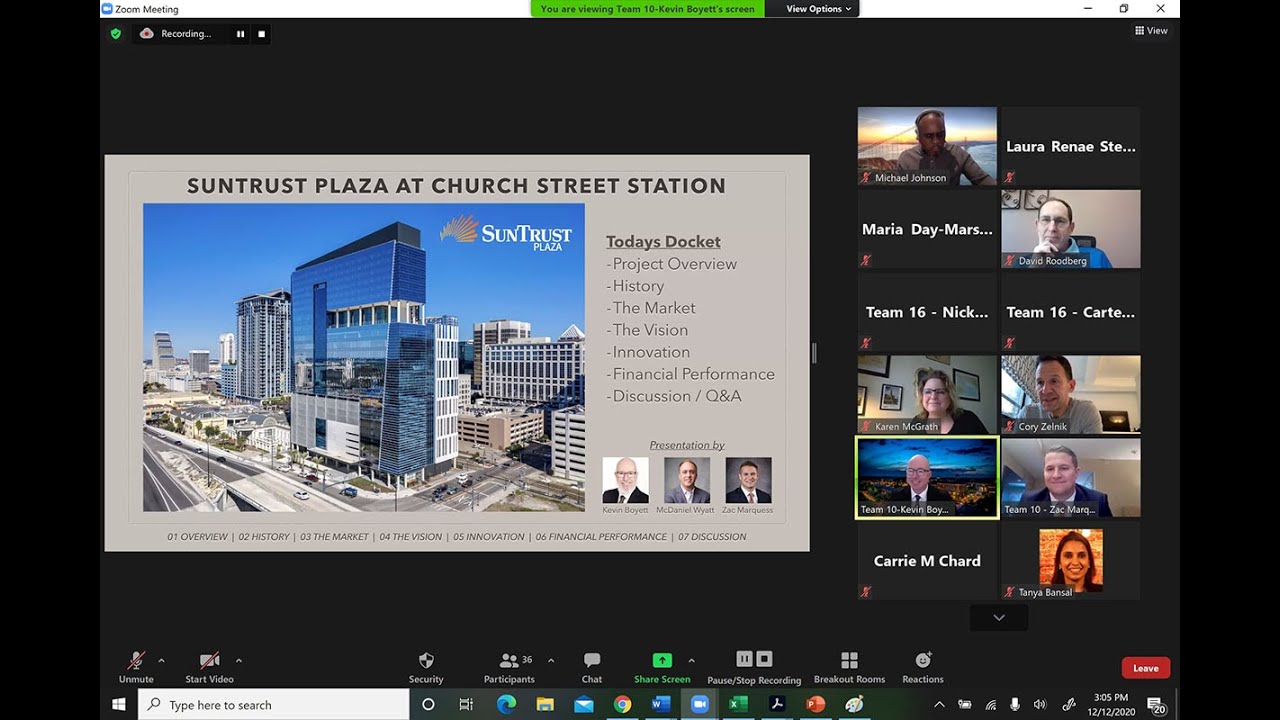Expand video options arrow beside Start Video
1280x720 pixels.
click(238, 661)
